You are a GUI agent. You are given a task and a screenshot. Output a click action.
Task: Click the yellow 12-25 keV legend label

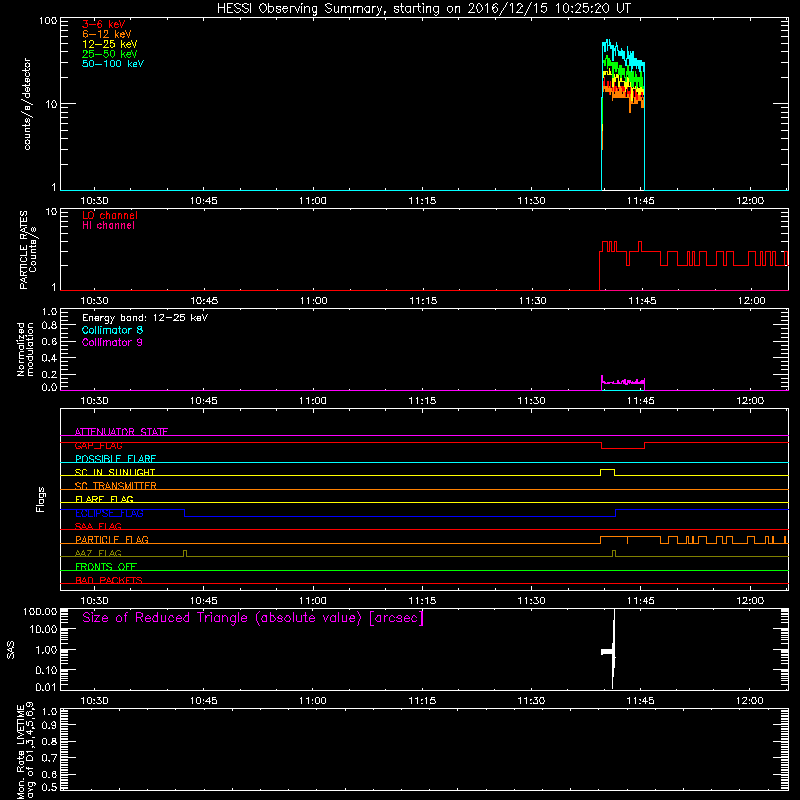109,44
